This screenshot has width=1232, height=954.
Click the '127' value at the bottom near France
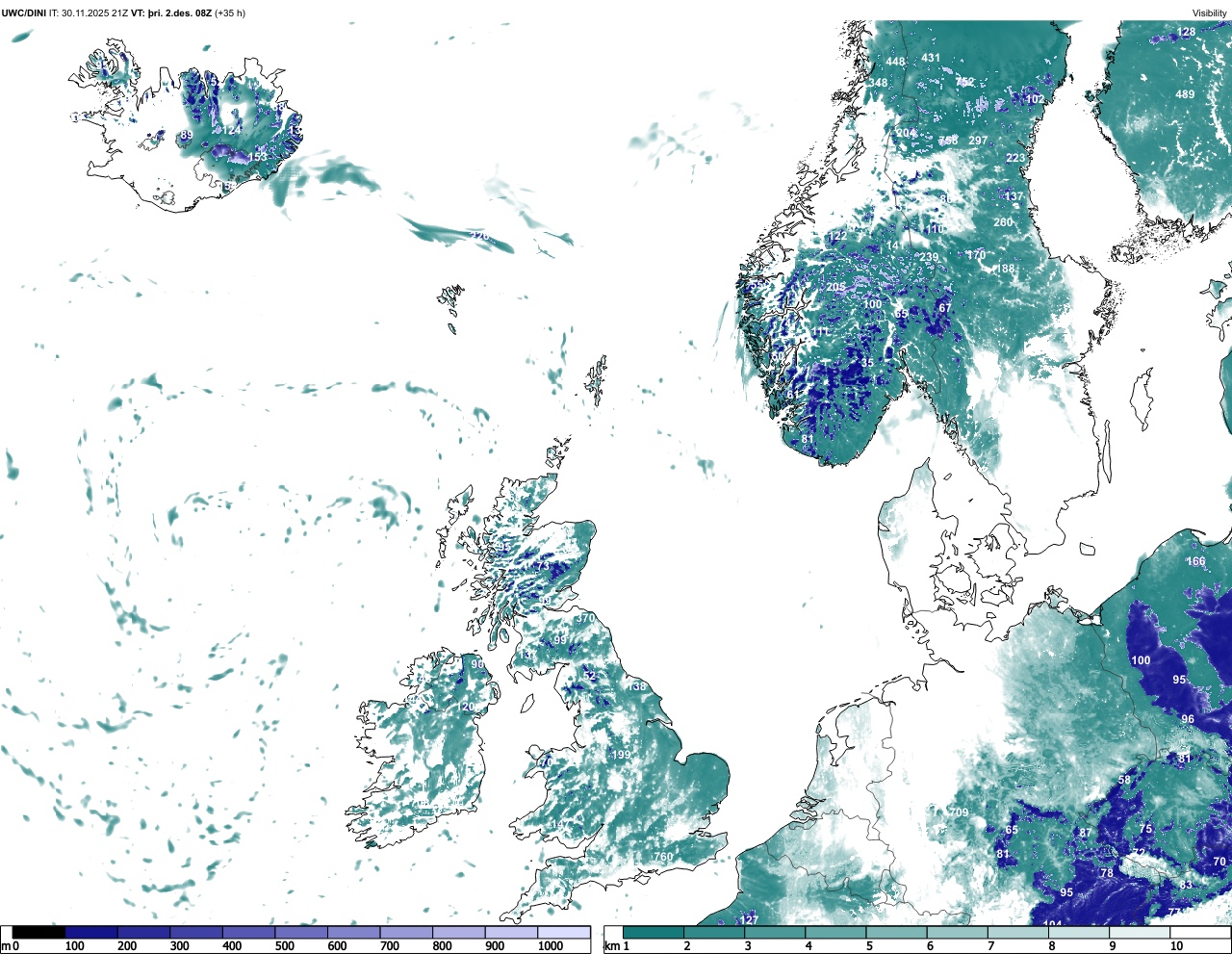tap(749, 920)
